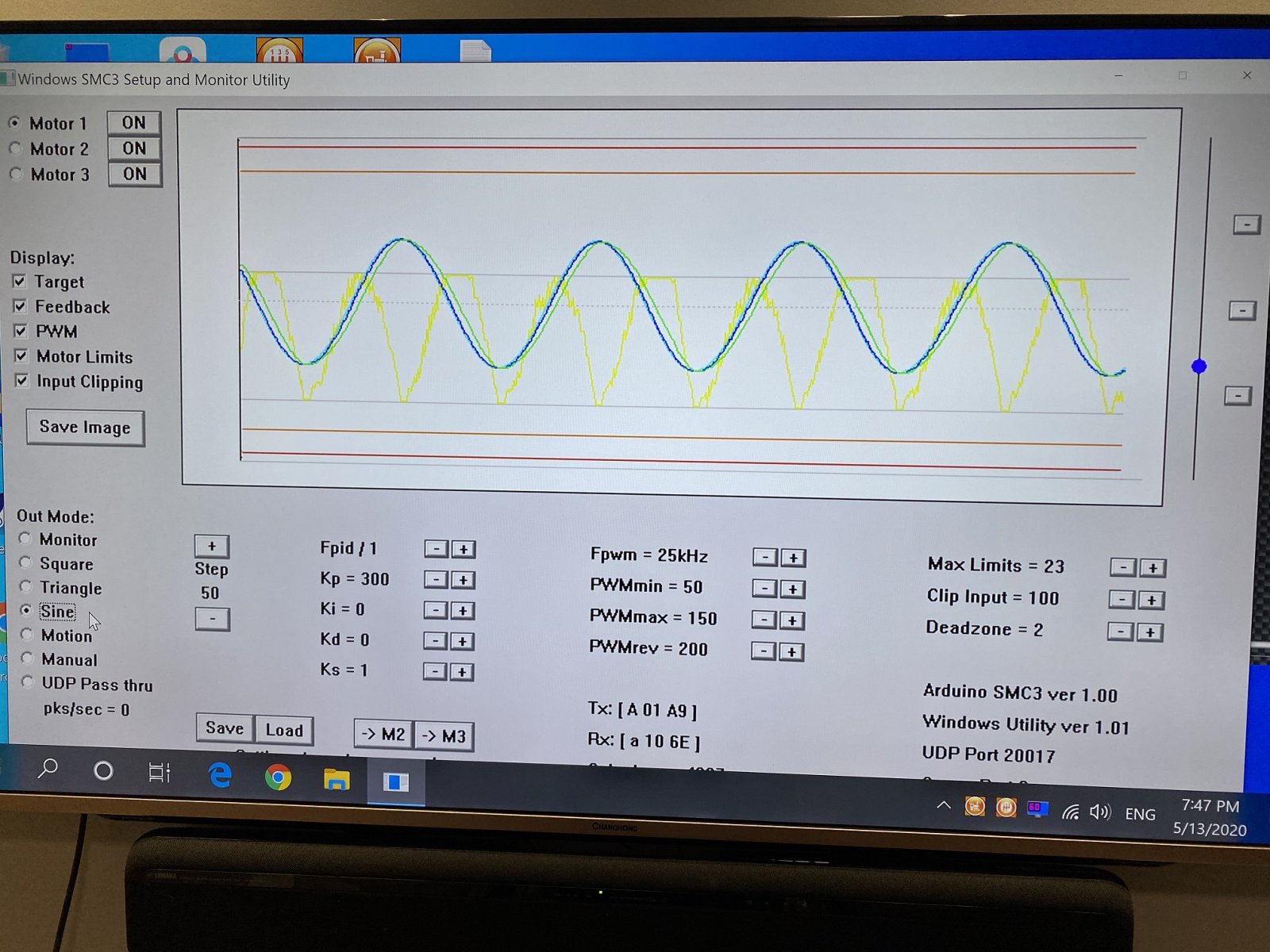The width and height of the screenshot is (1270, 952).
Task: Decrease PWMmax value
Action: 764,620
